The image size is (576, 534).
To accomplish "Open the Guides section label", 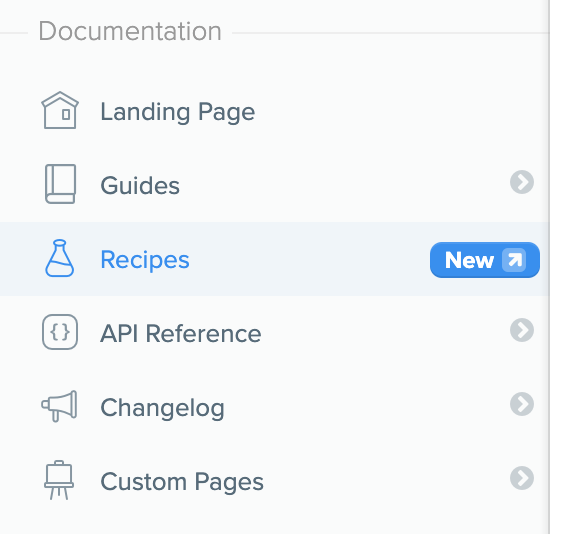I will [140, 185].
